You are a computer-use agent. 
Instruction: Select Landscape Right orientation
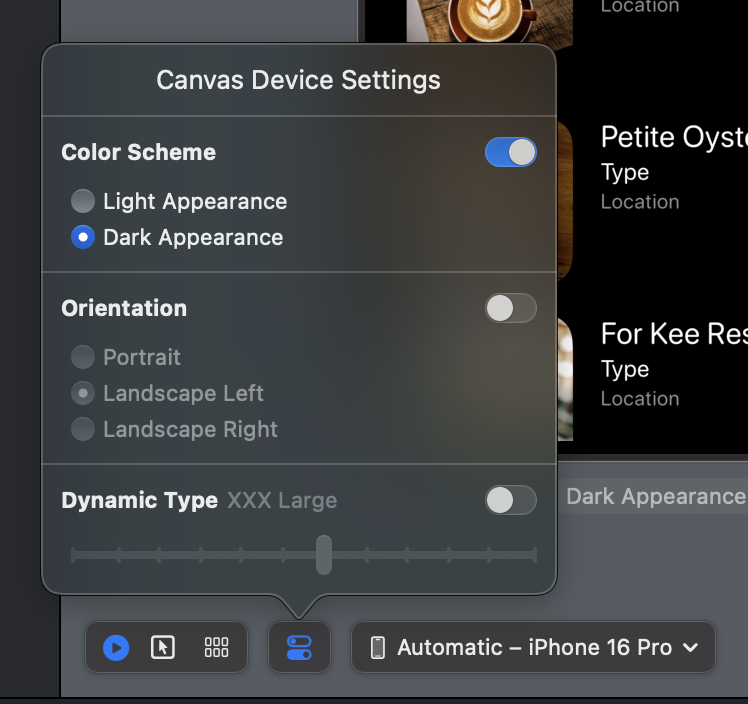coord(83,429)
